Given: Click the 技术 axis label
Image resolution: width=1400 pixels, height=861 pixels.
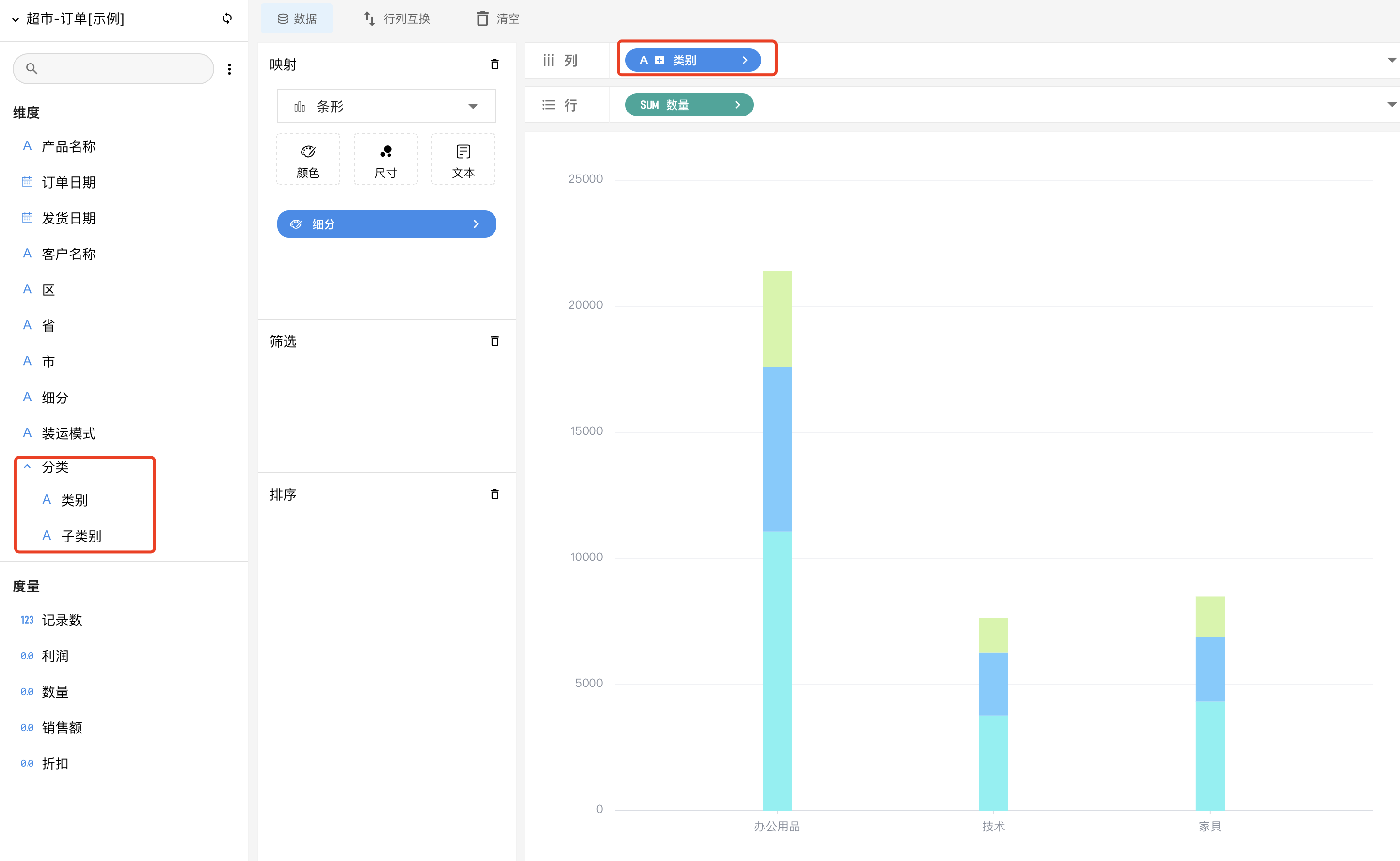Looking at the screenshot, I should (x=993, y=826).
